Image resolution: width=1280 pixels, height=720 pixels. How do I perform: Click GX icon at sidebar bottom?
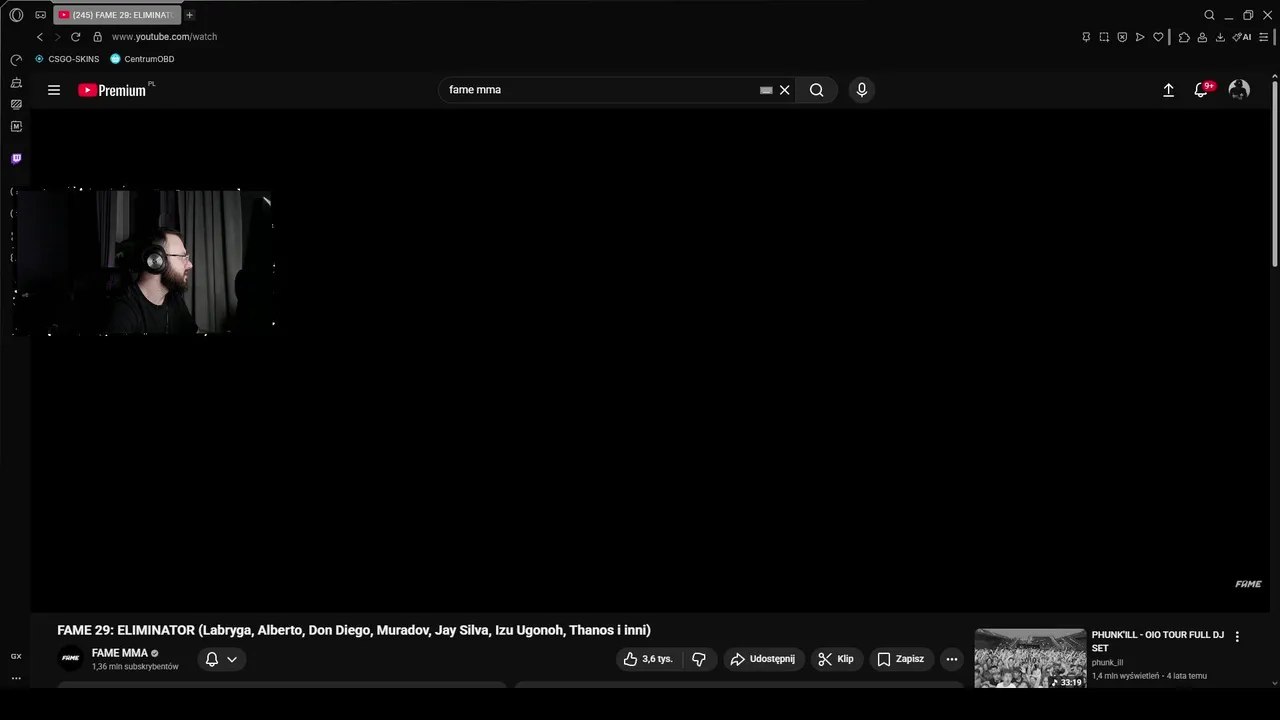(16, 656)
